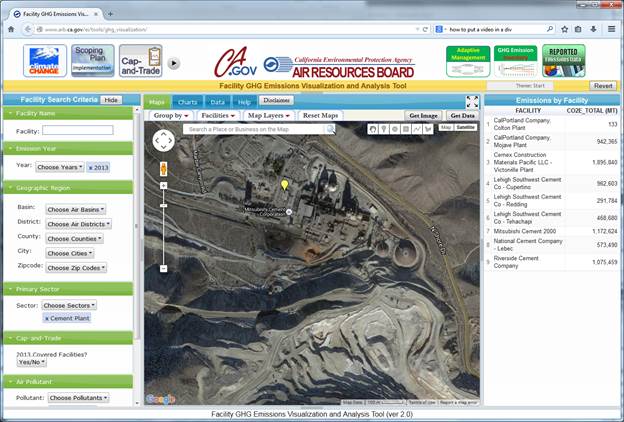
Task: Switch to the Charts tab
Action: tap(187, 102)
